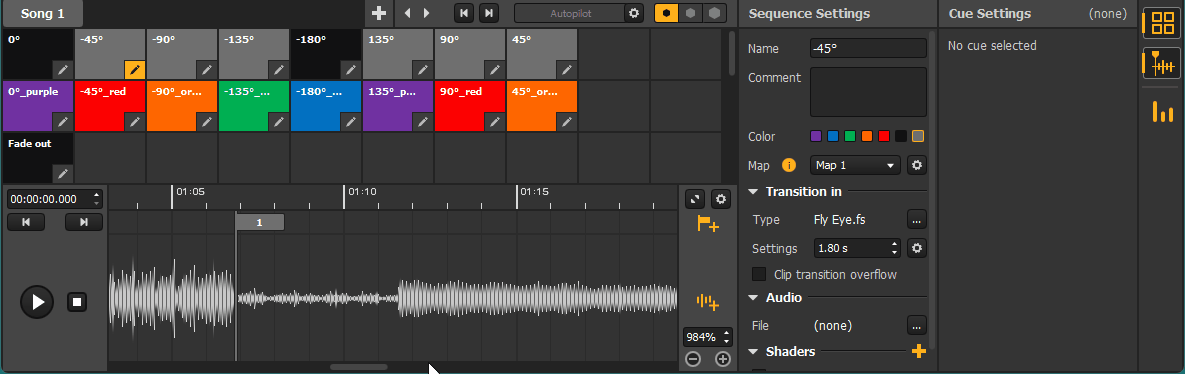Click the Comment text box

(868, 92)
